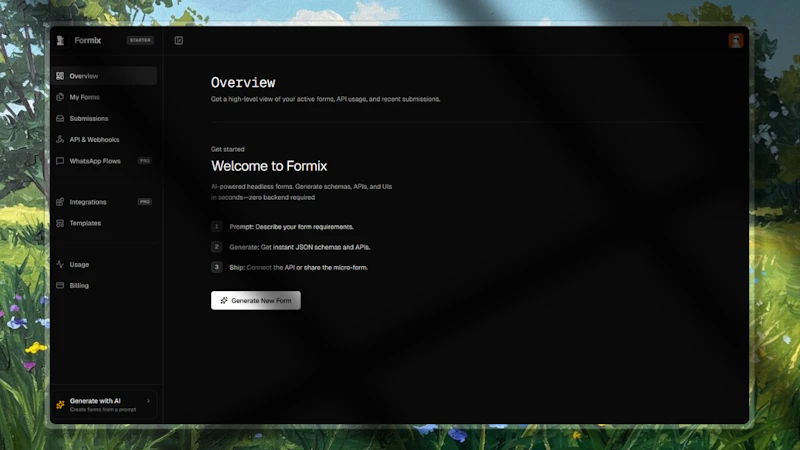
Task: Click the "Generate: Get instant JSON schemas" text
Action: [x=299, y=247]
